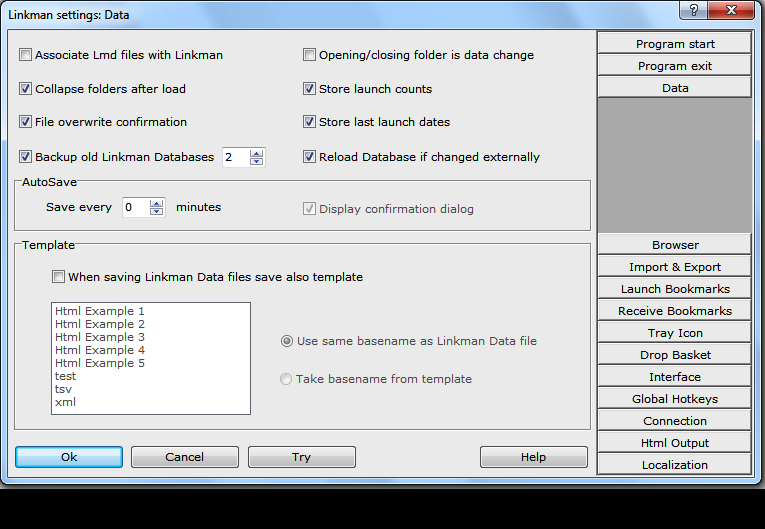Screen dimensions: 765x529
Task: Select Use same basename as Linkman Data file
Action: click(287, 341)
